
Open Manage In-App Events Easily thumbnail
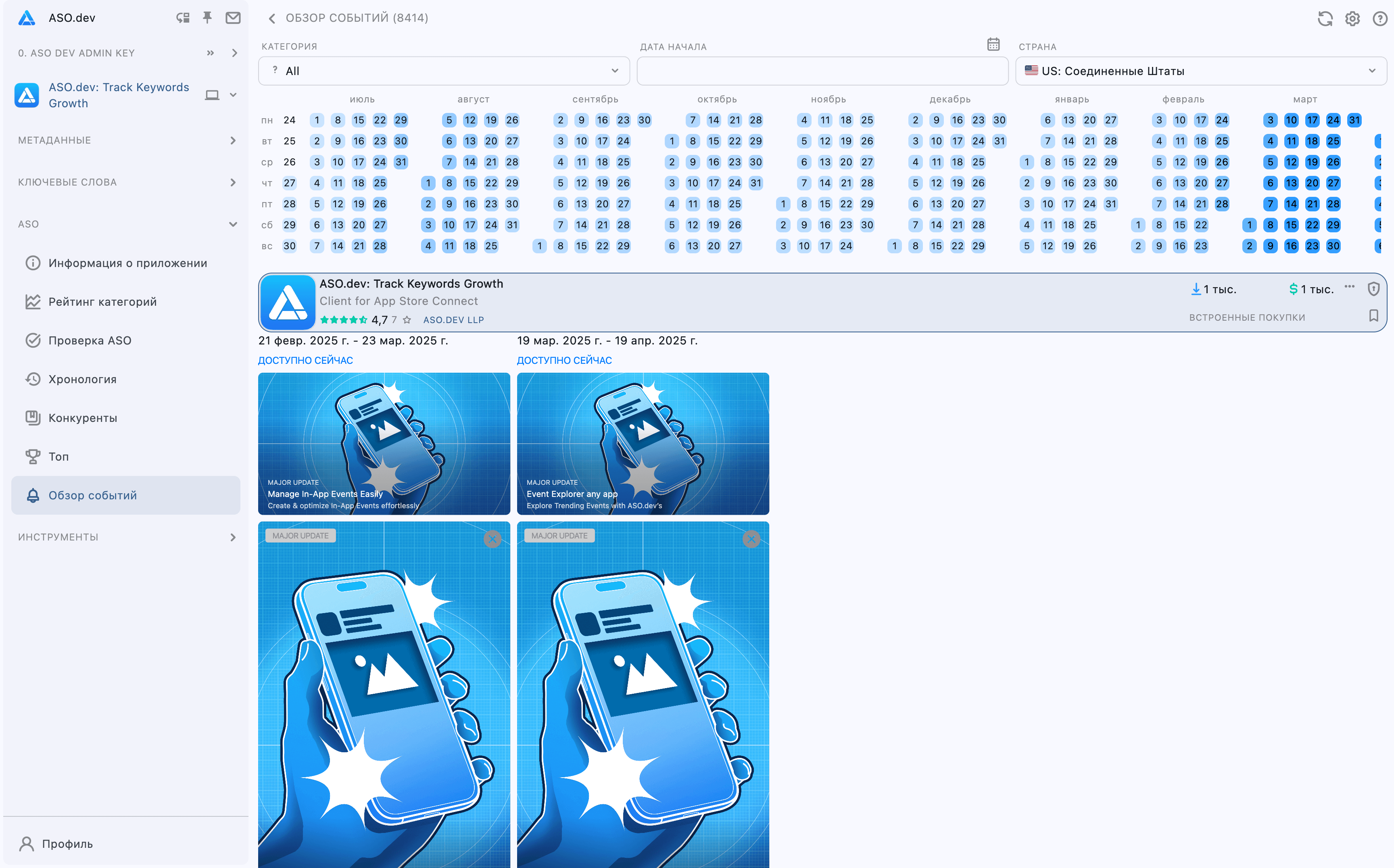coord(384,444)
